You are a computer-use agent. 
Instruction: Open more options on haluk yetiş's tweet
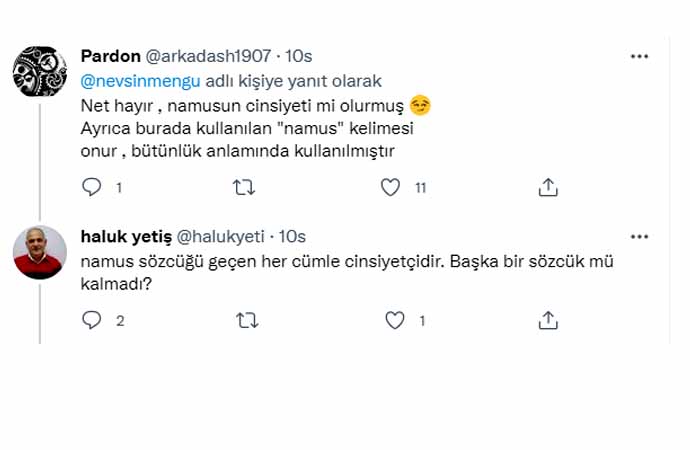(x=639, y=236)
